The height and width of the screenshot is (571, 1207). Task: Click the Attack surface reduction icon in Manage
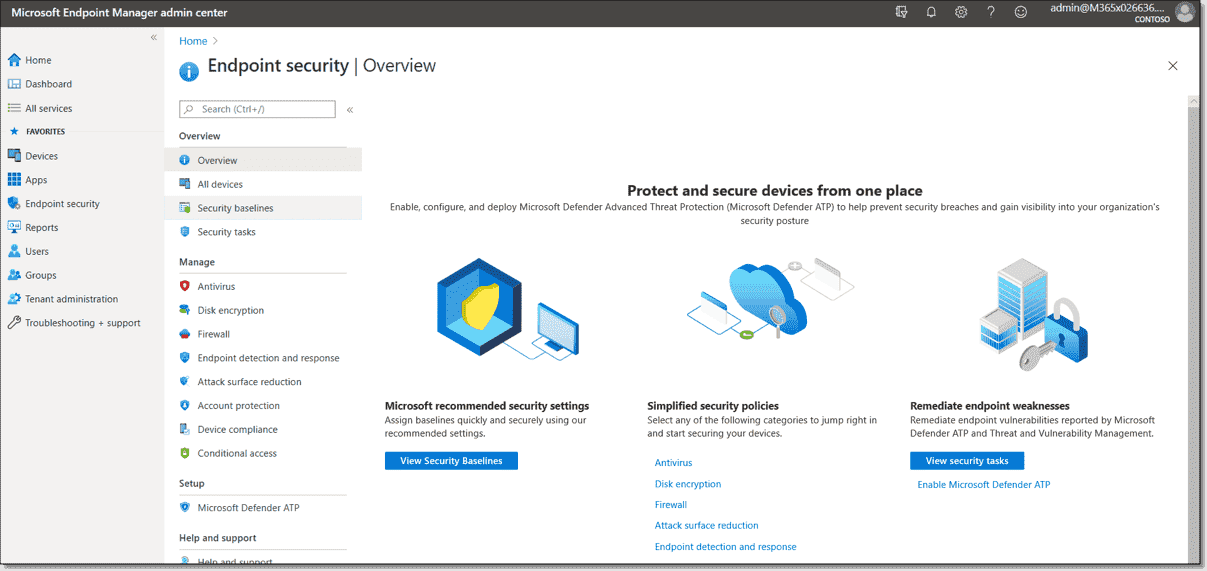185,382
